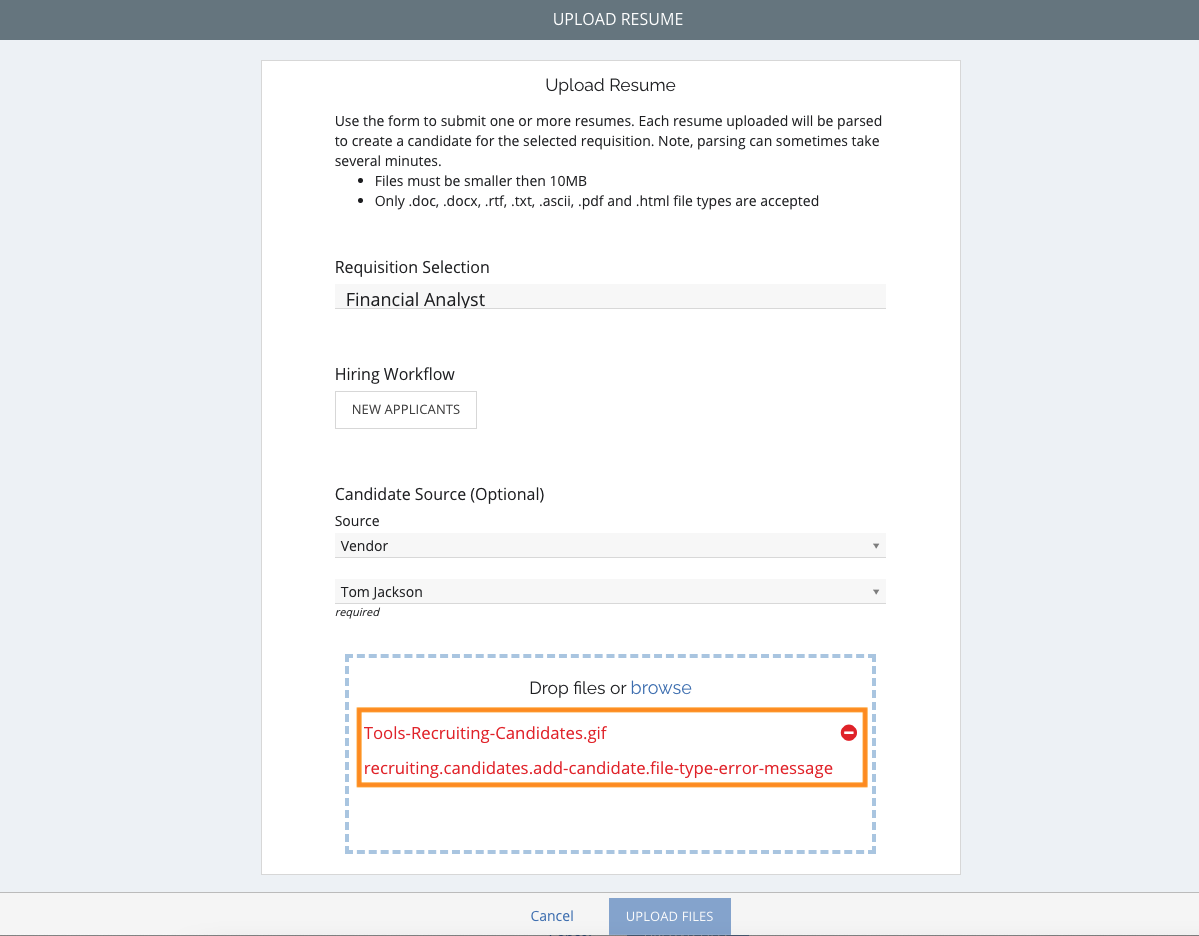Screen dimensions: 1199x936
Task: Click the Hiring Workflow label
Action: coord(395,374)
